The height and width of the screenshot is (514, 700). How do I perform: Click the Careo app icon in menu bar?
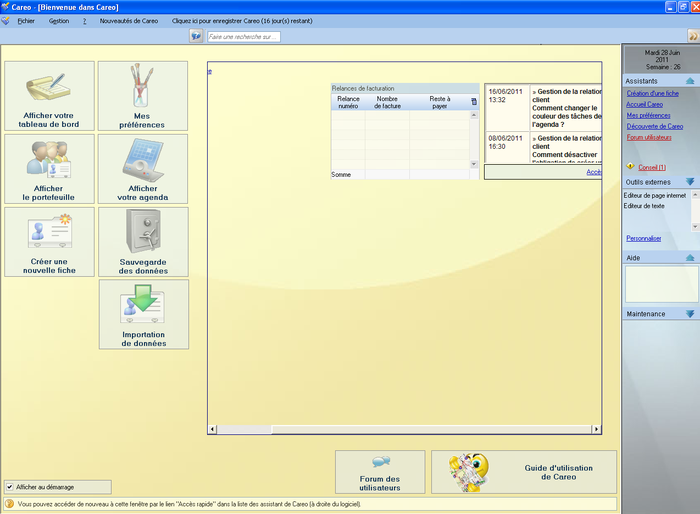pyautogui.click(x=5, y=21)
